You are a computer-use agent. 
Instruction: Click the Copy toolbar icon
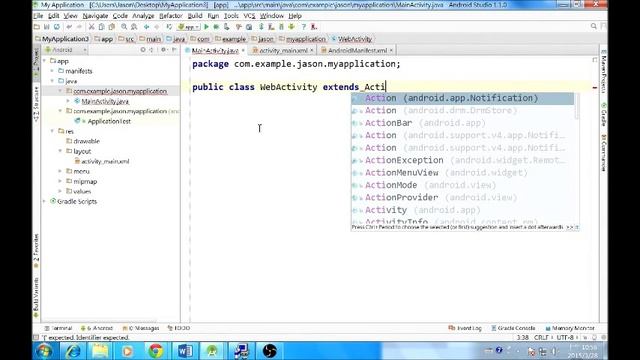click(x=101, y=27)
